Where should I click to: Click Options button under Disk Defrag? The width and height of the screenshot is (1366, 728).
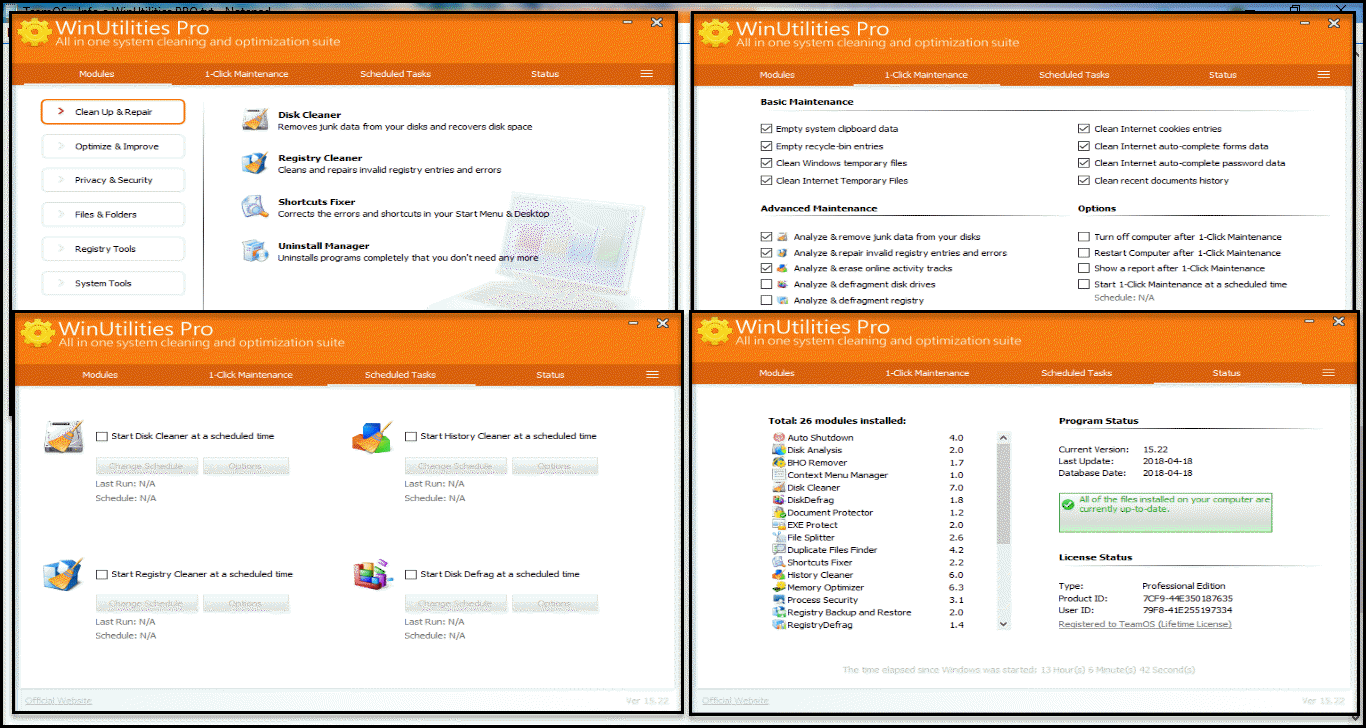point(554,604)
